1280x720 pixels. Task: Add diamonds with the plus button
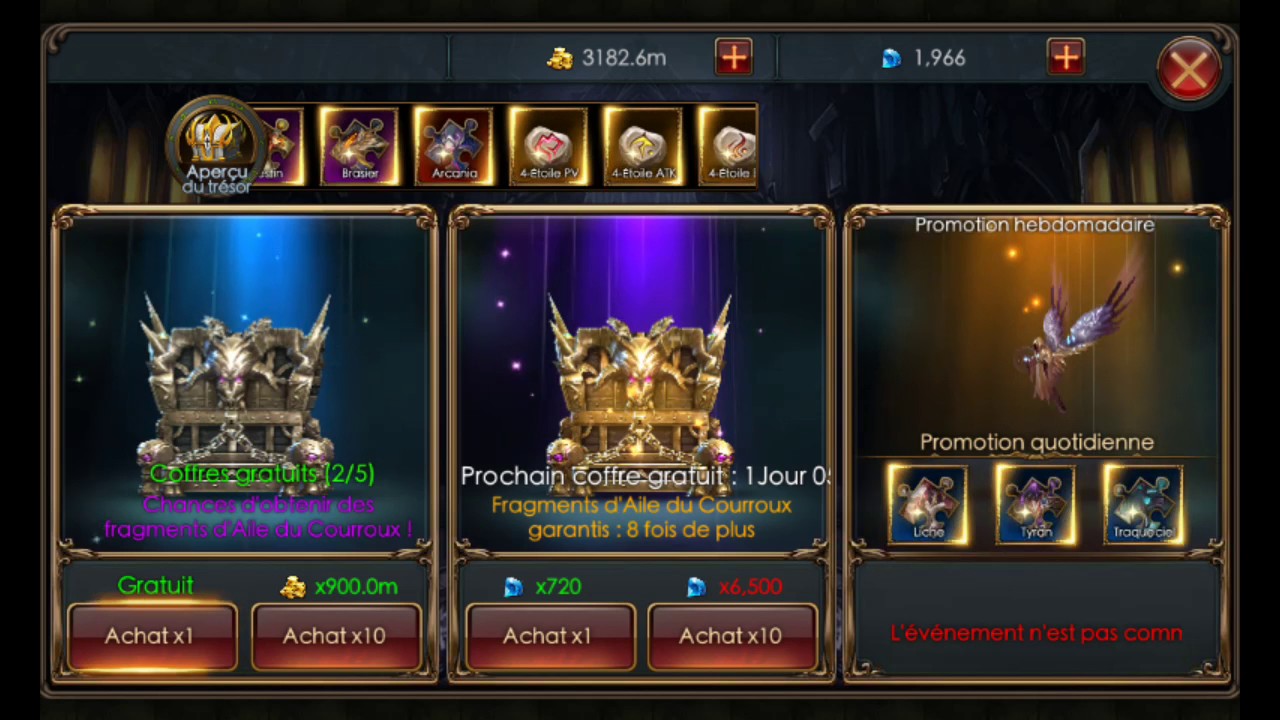coord(1066,57)
